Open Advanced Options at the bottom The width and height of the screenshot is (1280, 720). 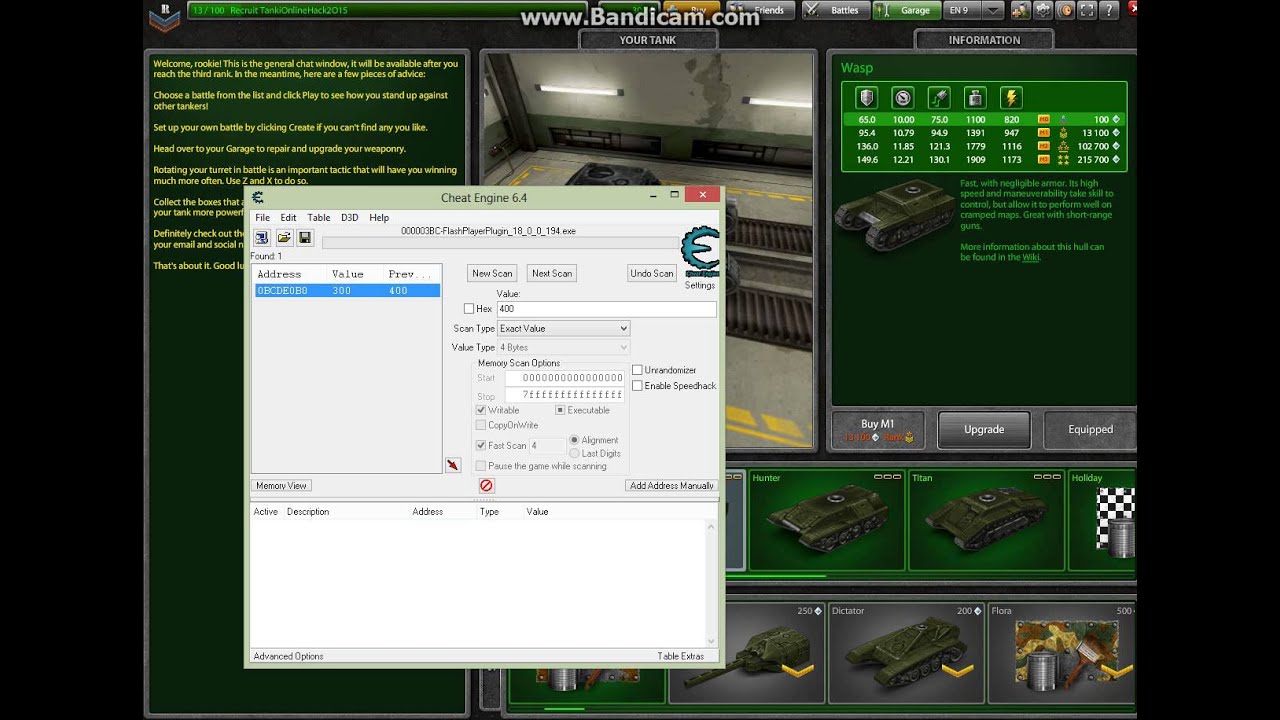point(288,656)
